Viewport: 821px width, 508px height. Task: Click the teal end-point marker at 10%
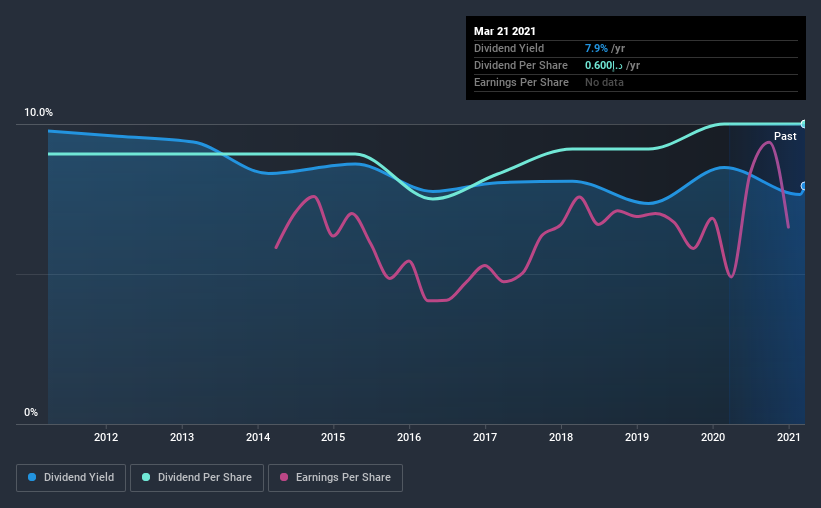tap(803, 124)
